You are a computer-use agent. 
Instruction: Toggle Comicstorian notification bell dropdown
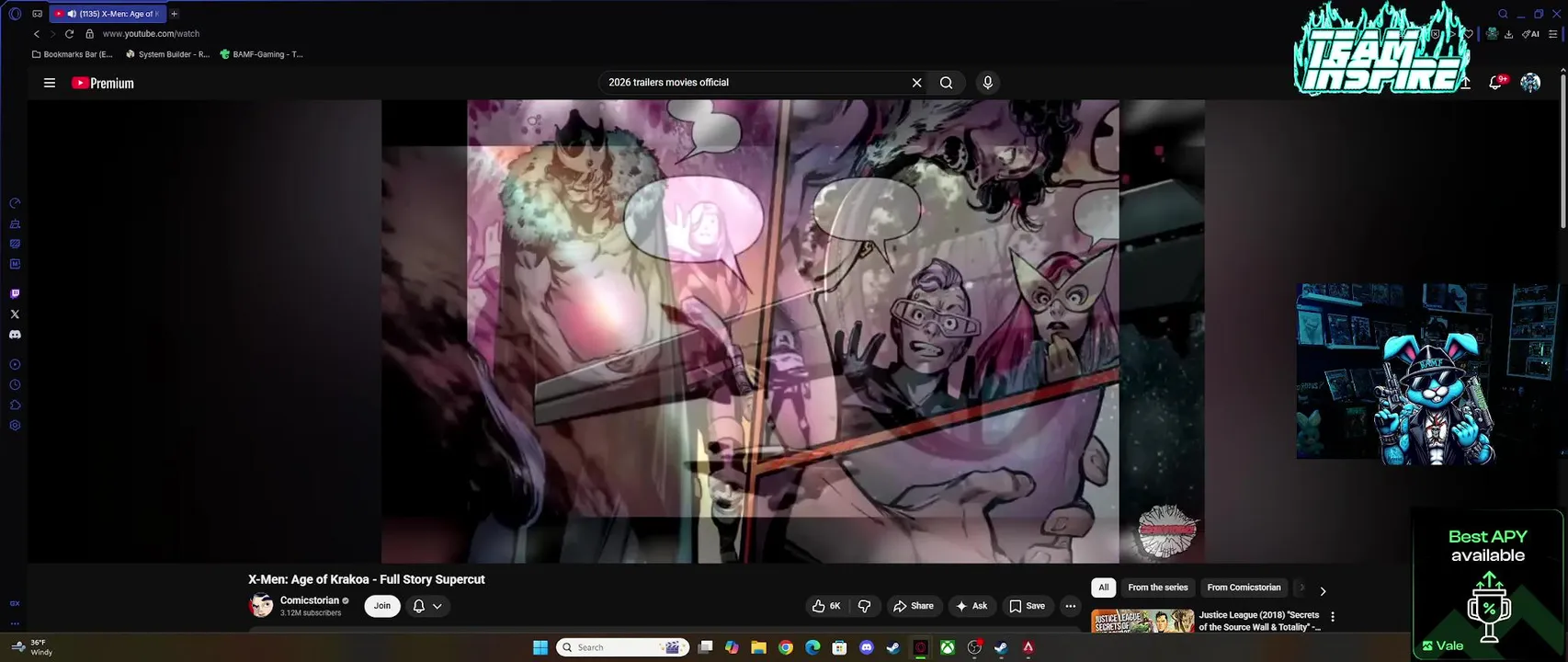[x=427, y=606]
